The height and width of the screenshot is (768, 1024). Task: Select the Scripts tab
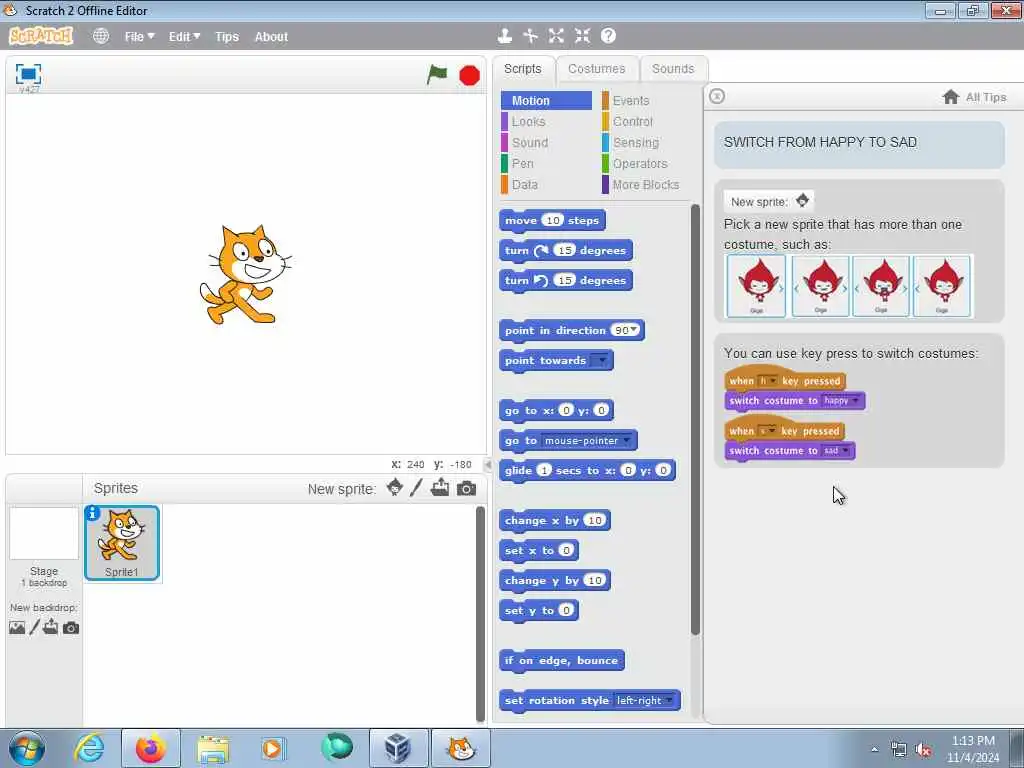click(522, 69)
